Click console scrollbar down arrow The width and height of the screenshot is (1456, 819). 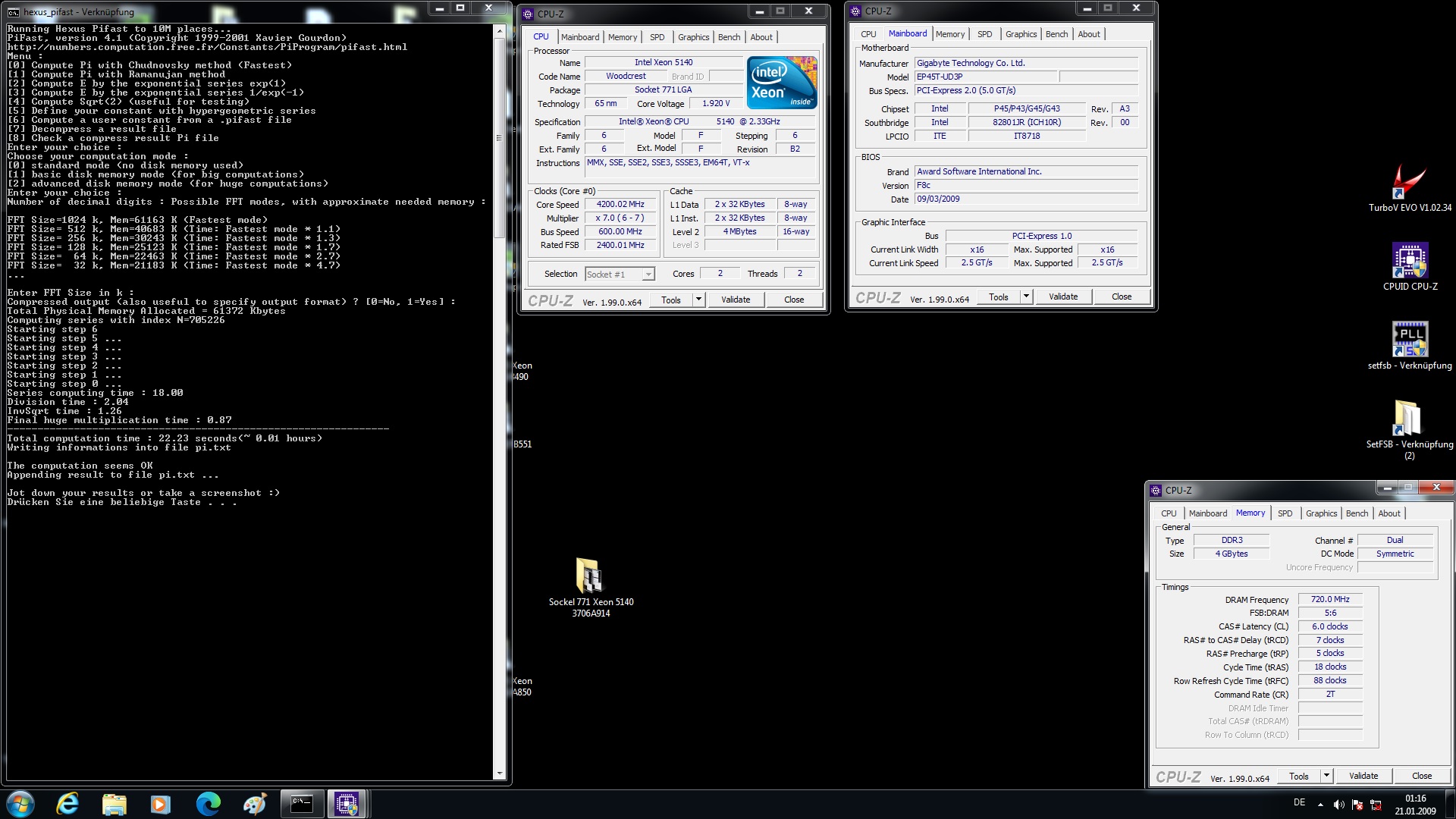tap(499, 773)
